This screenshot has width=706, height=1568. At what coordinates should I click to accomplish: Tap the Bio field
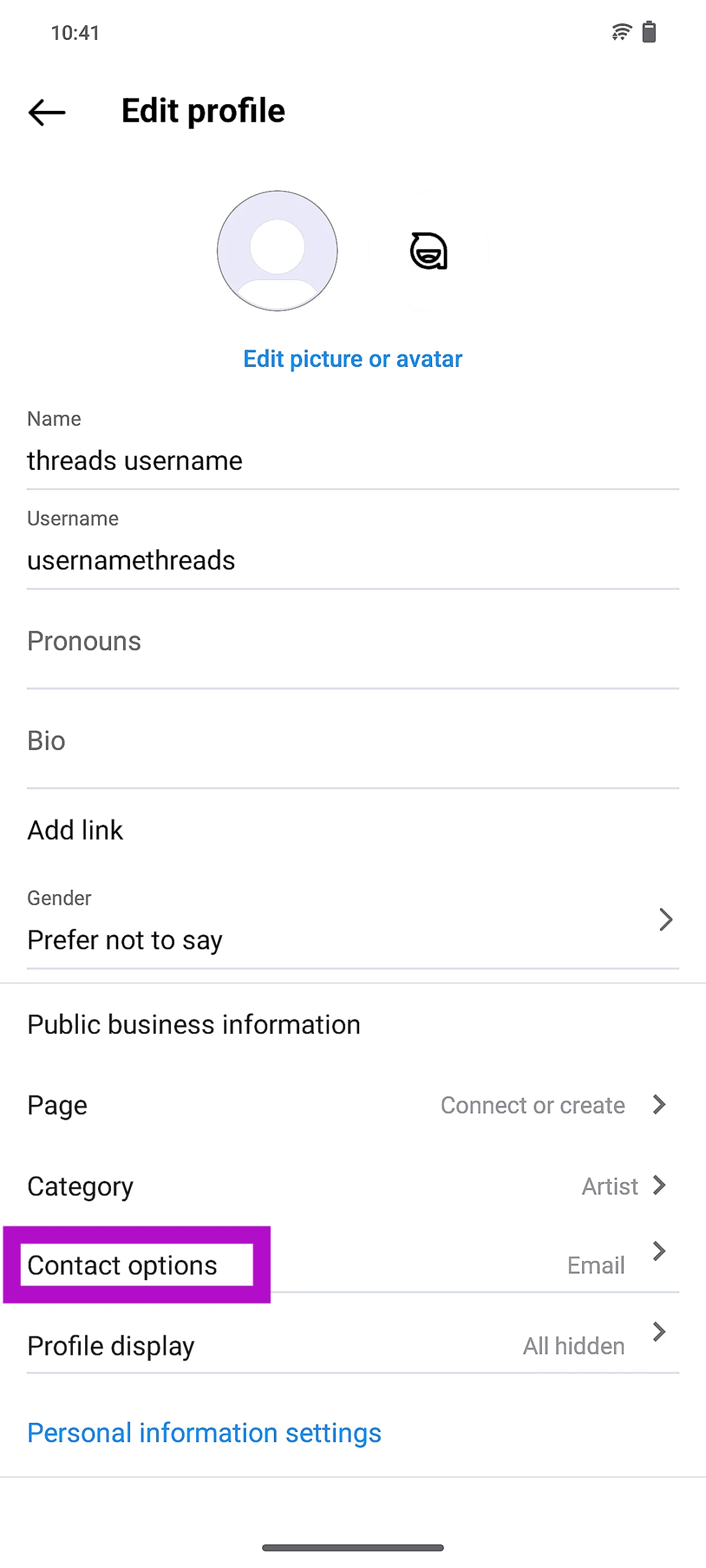pyautogui.click(x=352, y=741)
